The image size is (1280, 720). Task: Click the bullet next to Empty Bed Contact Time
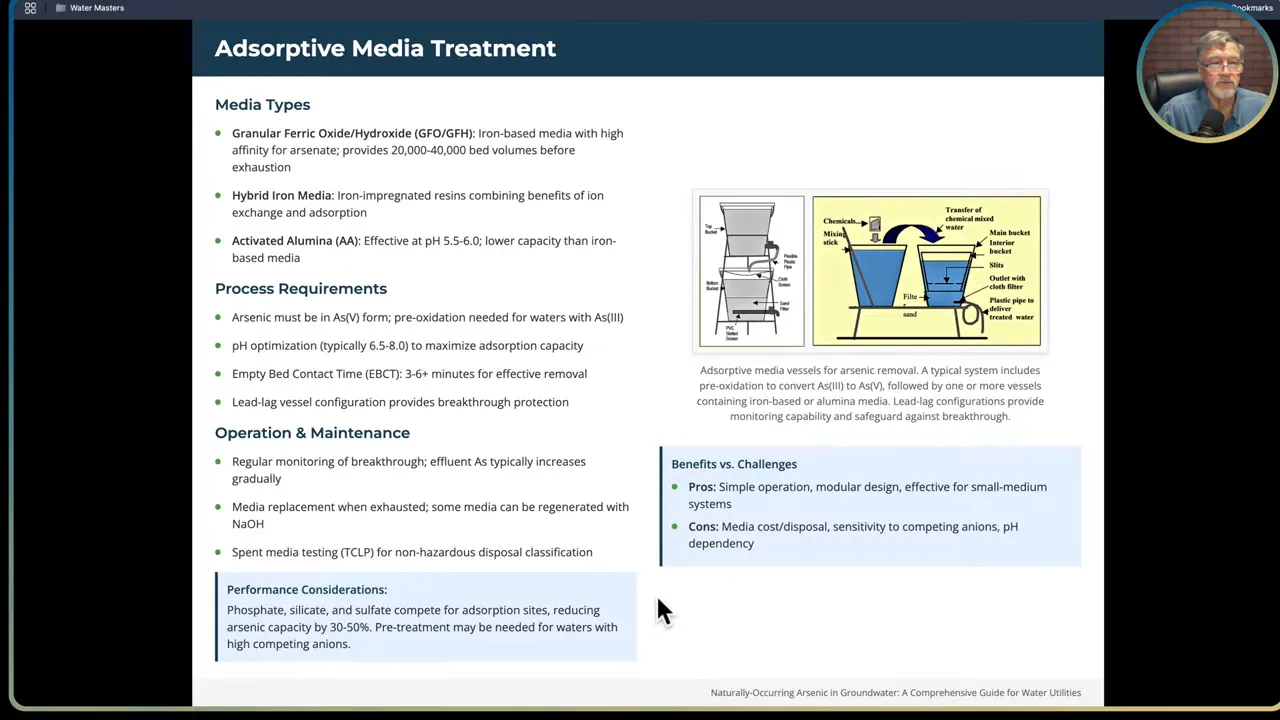(x=218, y=374)
